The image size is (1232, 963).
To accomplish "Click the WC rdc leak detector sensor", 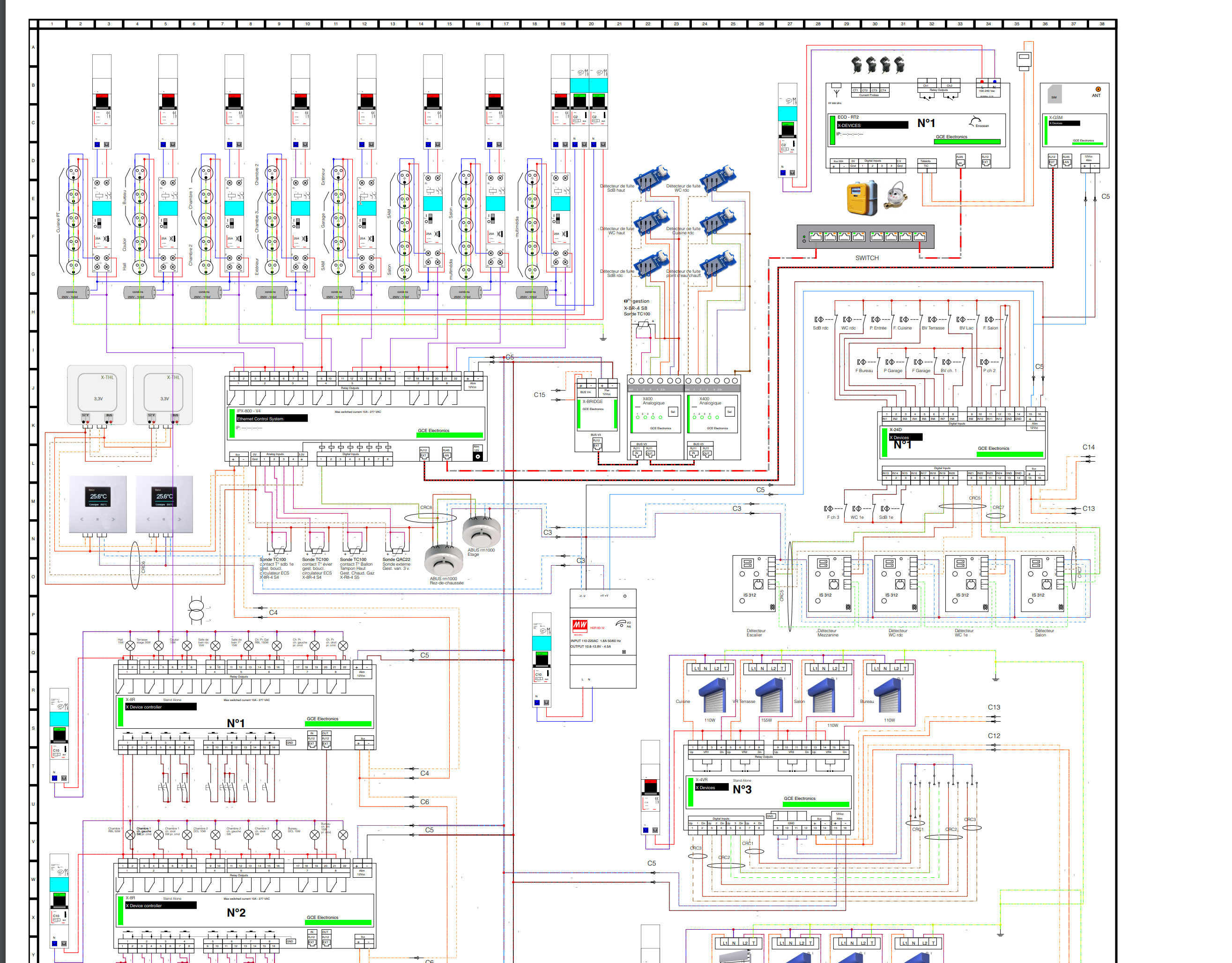I will (718, 179).
